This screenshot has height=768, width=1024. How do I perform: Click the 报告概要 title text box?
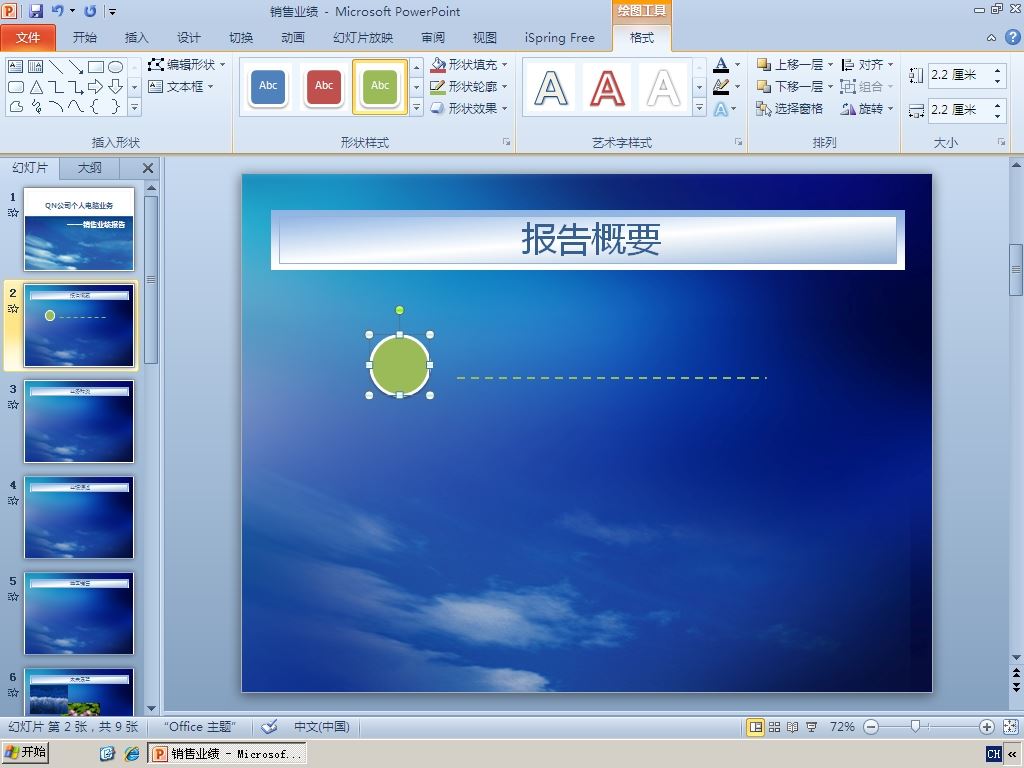(x=588, y=240)
